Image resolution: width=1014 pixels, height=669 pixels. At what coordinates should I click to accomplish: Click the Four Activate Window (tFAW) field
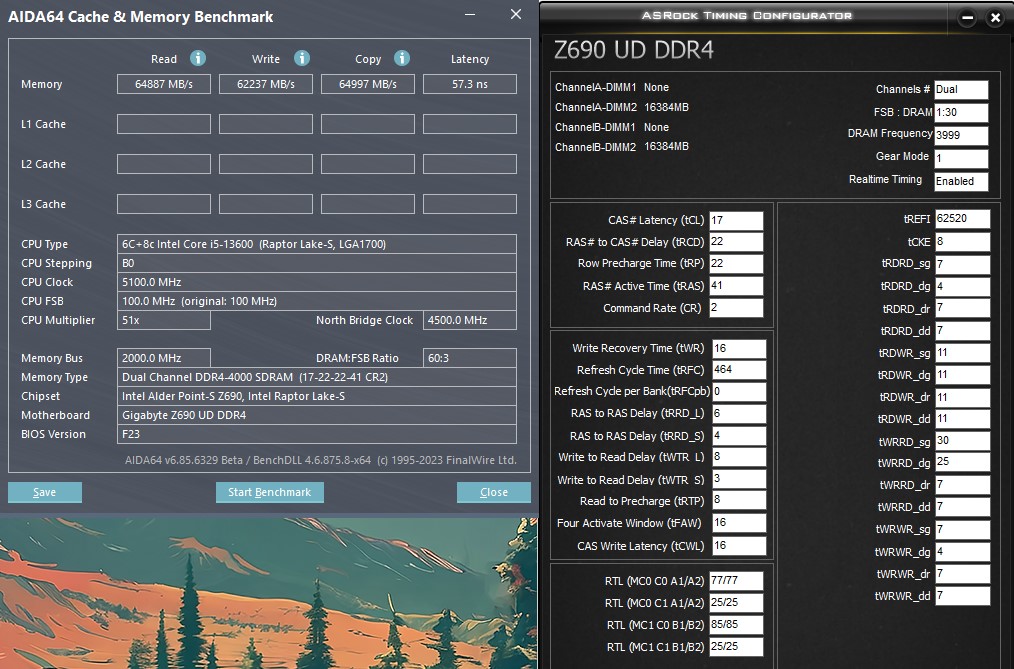click(739, 523)
